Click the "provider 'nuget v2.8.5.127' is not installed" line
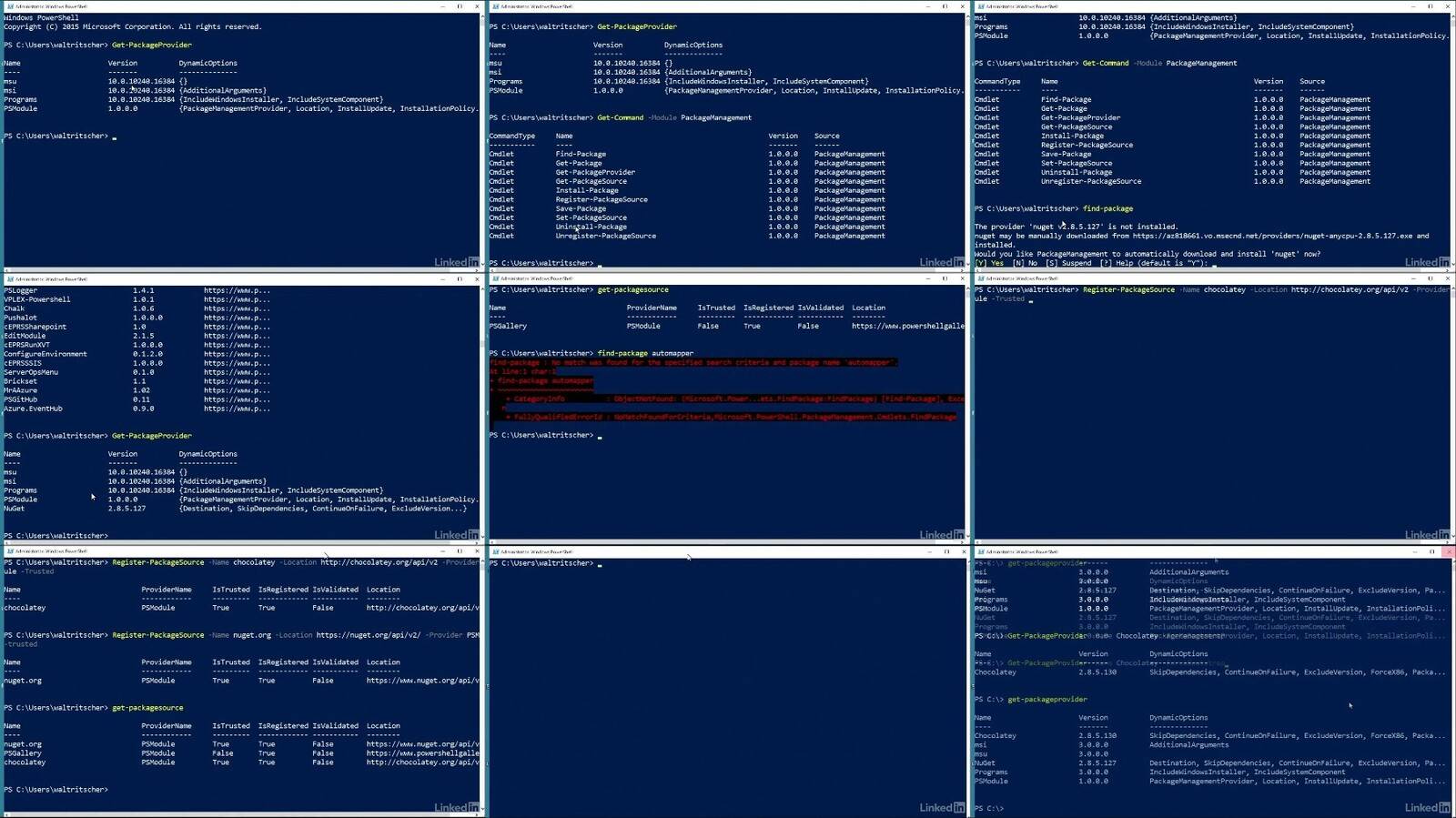 click(1076, 227)
